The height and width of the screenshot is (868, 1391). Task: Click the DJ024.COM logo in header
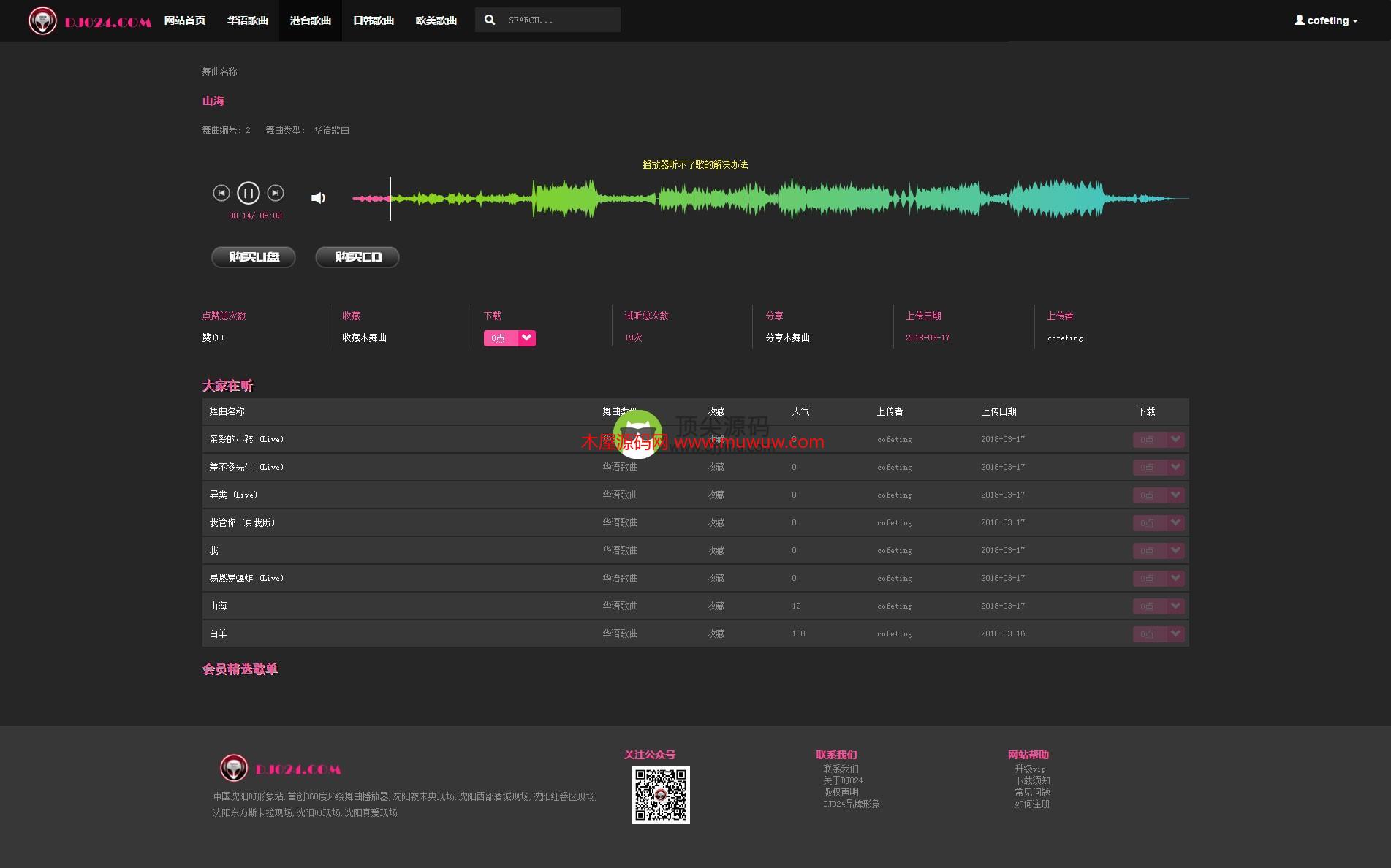(x=90, y=21)
